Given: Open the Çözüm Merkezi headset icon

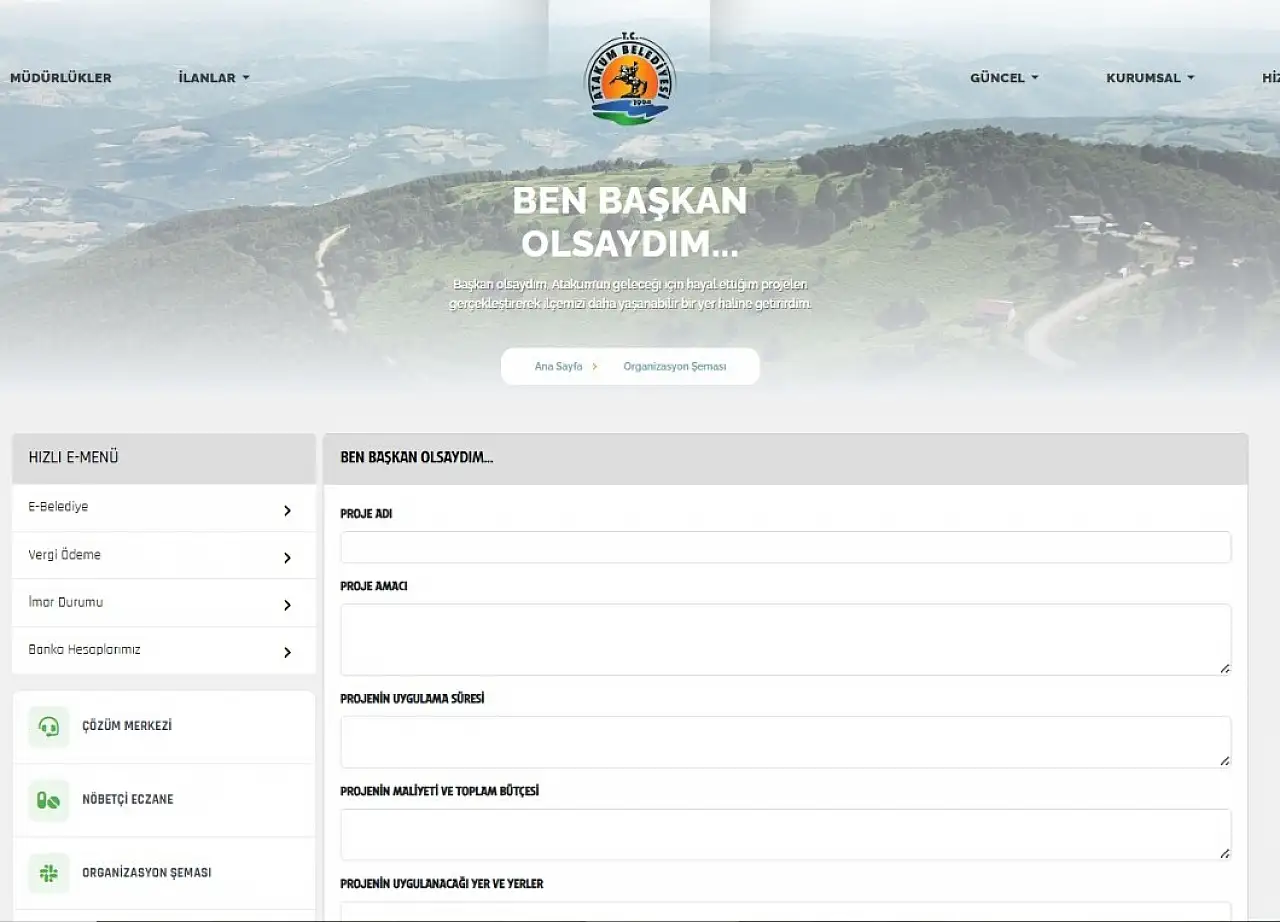Looking at the screenshot, I should (49, 727).
